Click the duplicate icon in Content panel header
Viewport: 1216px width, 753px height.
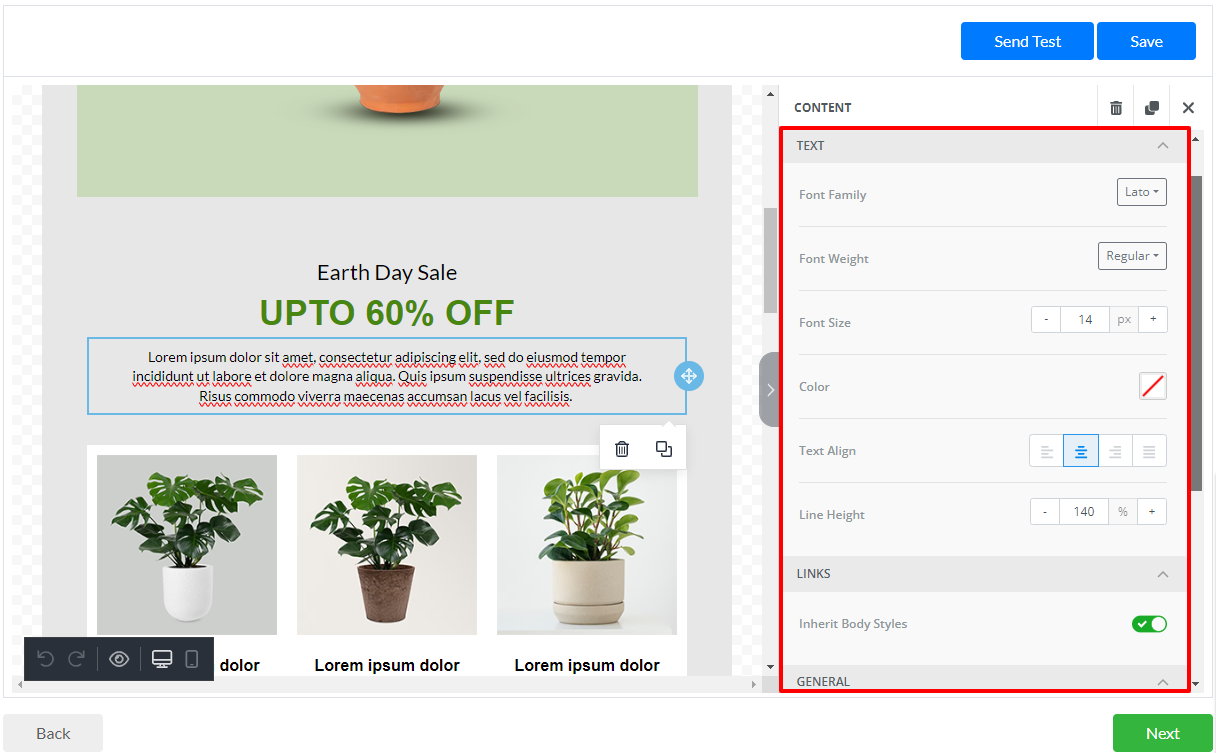1152,108
